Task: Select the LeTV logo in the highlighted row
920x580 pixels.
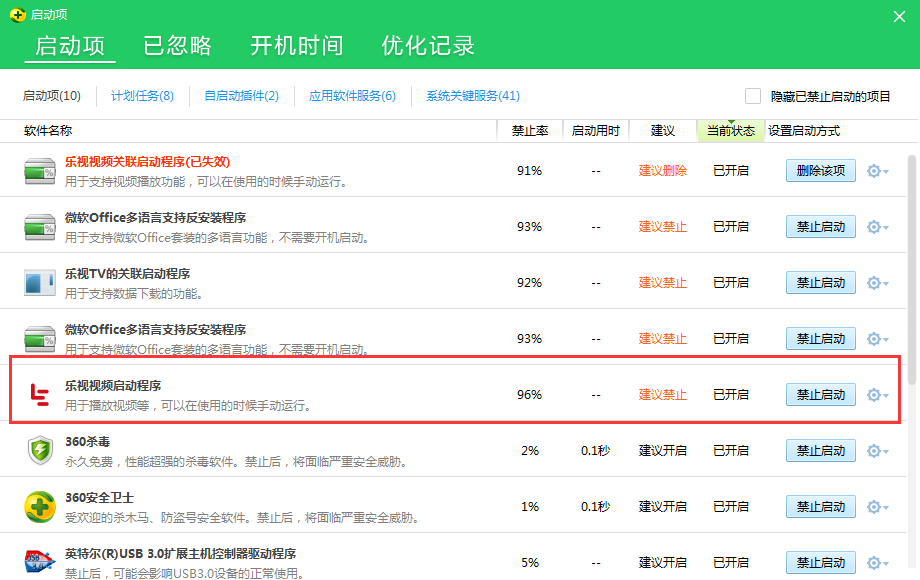Action: pos(39,394)
